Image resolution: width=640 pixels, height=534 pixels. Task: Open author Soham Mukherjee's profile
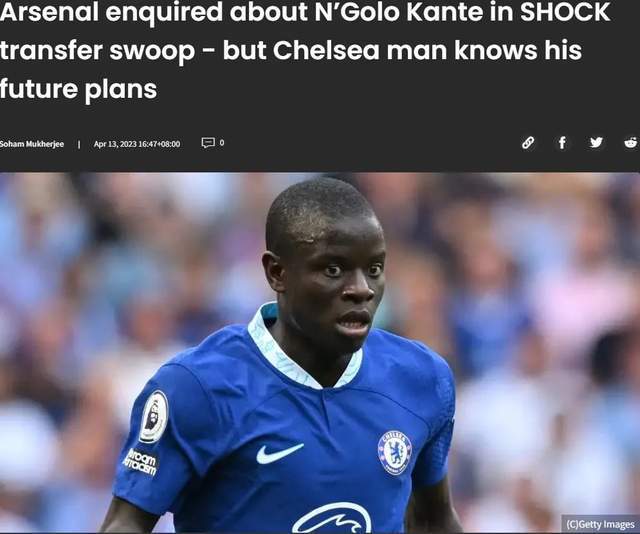pyautogui.click(x=32, y=144)
